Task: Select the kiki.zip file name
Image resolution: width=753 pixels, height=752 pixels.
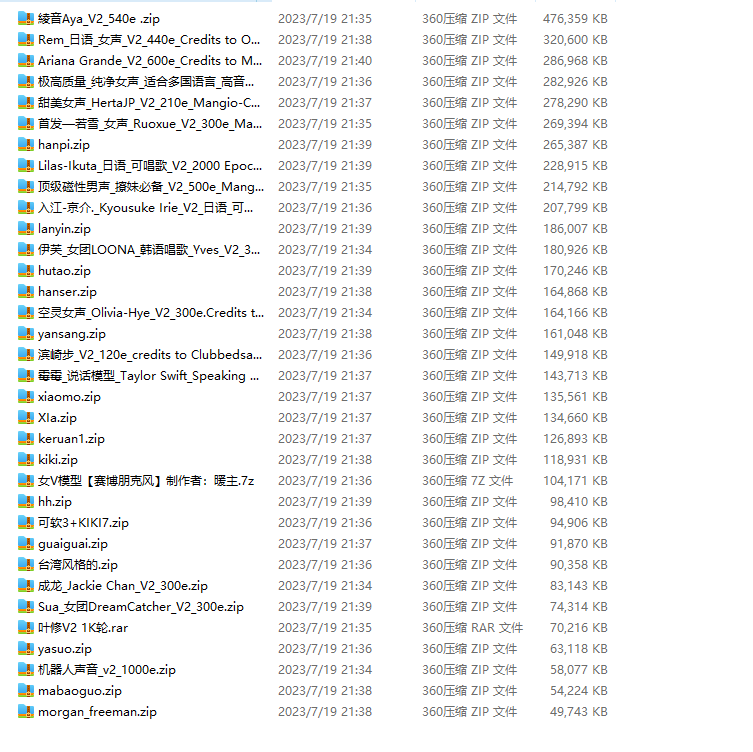Action: coord(58,460)
